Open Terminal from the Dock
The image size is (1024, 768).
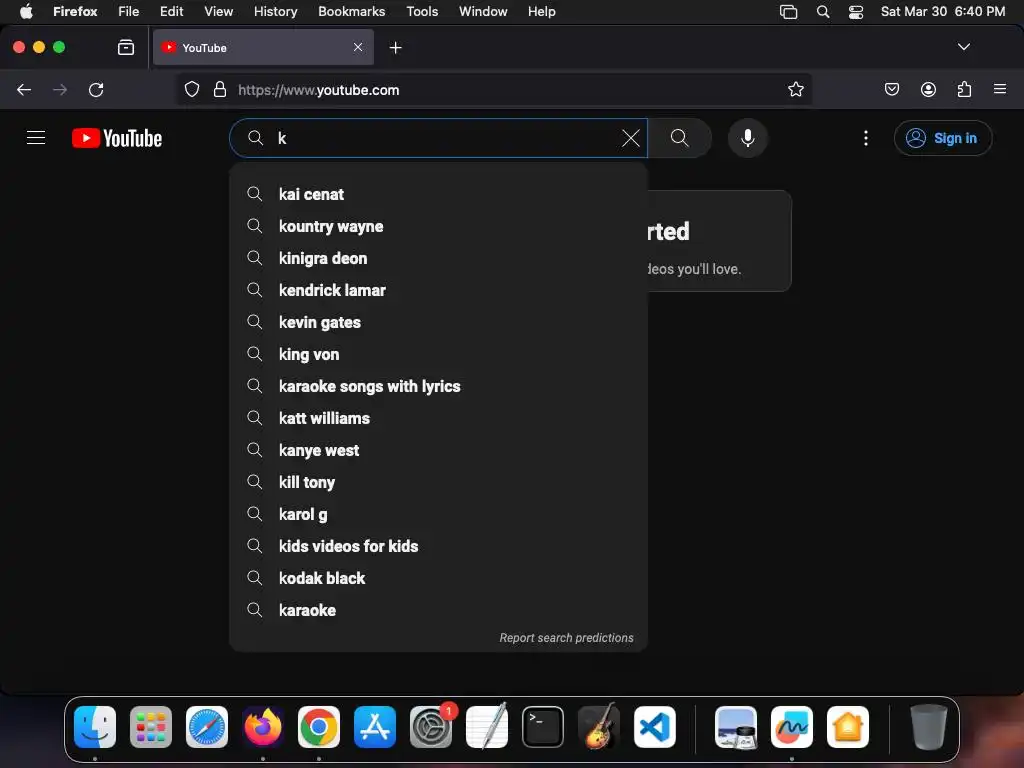coord(543,727)
